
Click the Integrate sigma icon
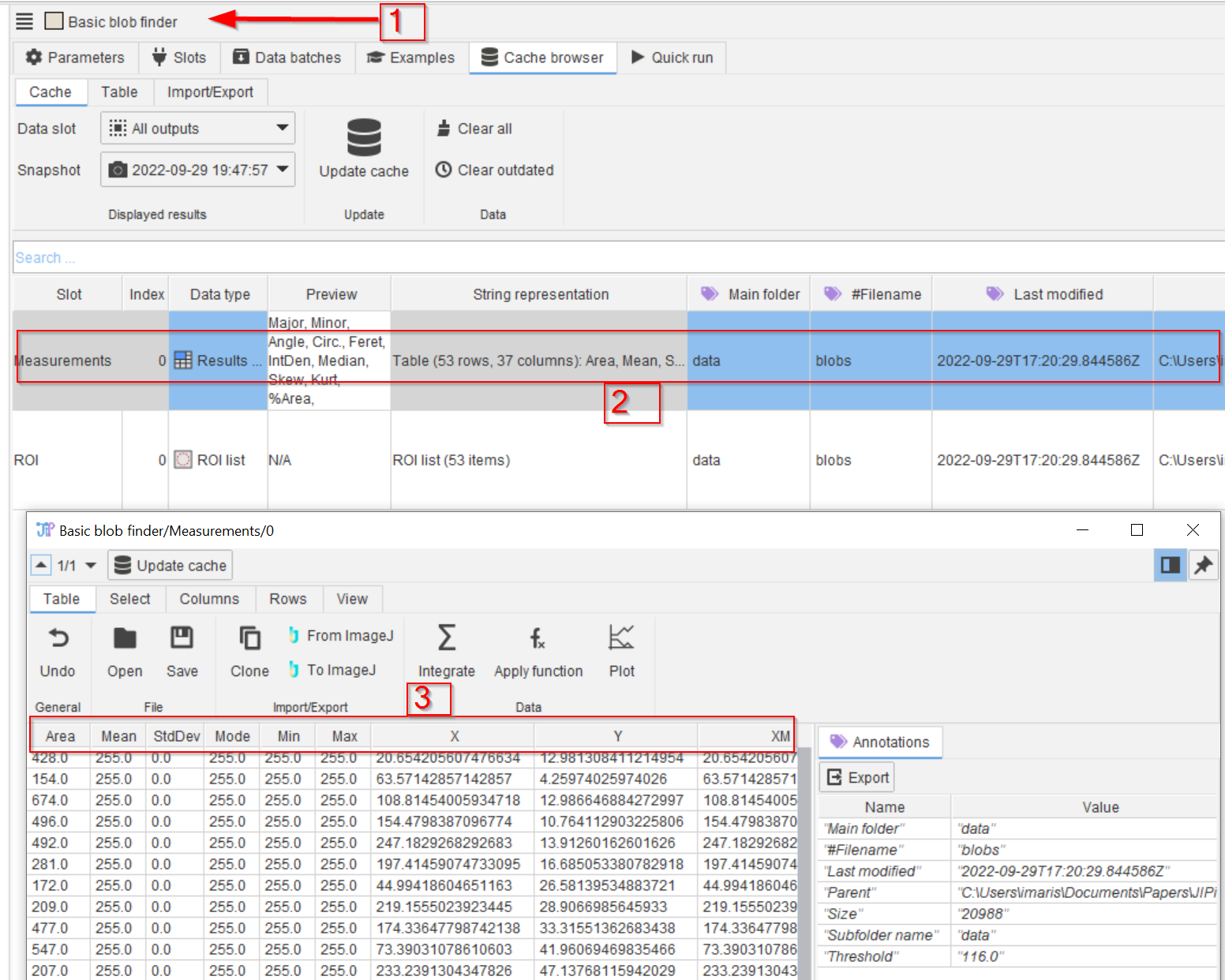click(x=446, y=638)
